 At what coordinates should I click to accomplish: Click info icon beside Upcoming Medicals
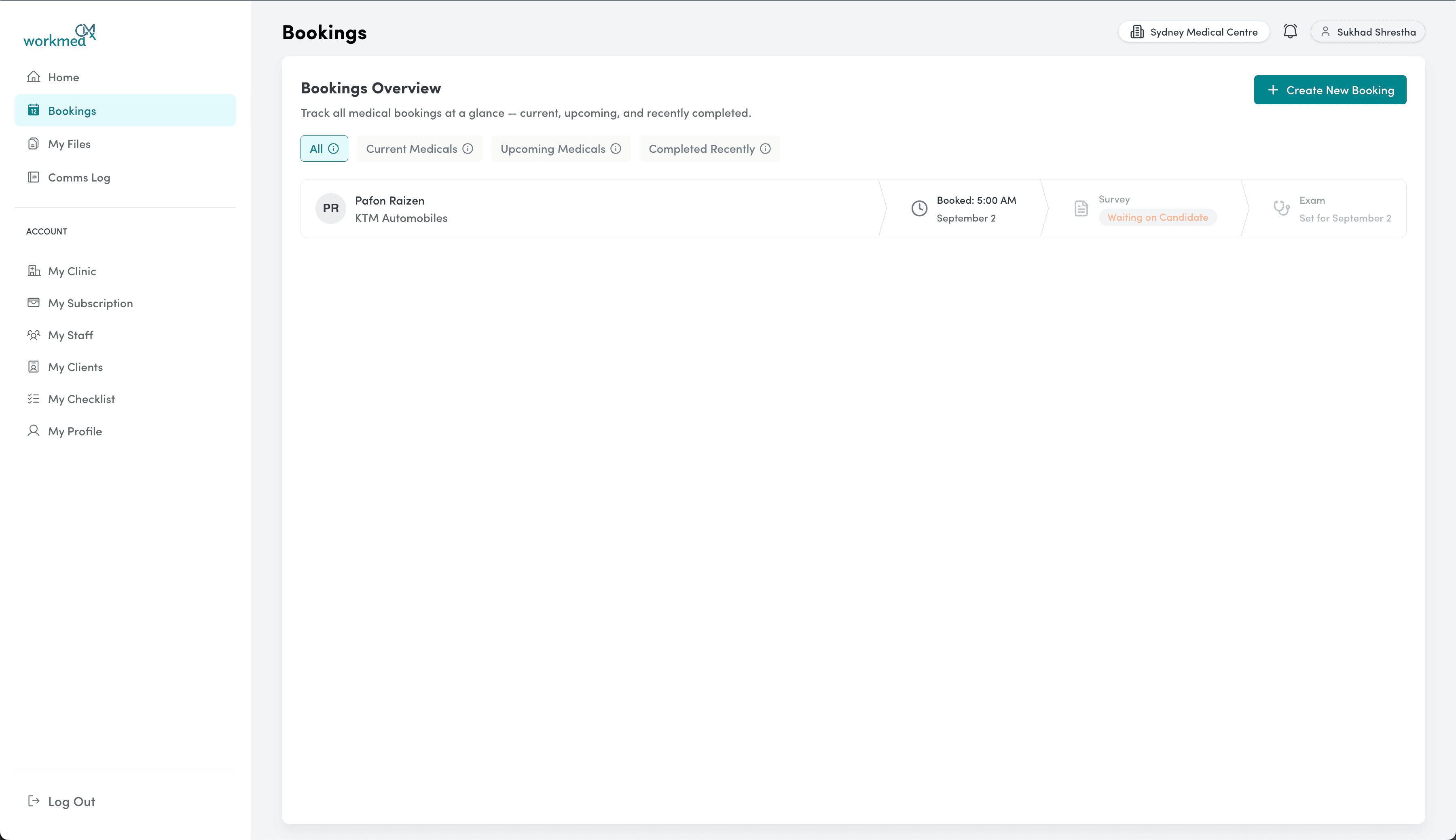(x=616, y=149)
